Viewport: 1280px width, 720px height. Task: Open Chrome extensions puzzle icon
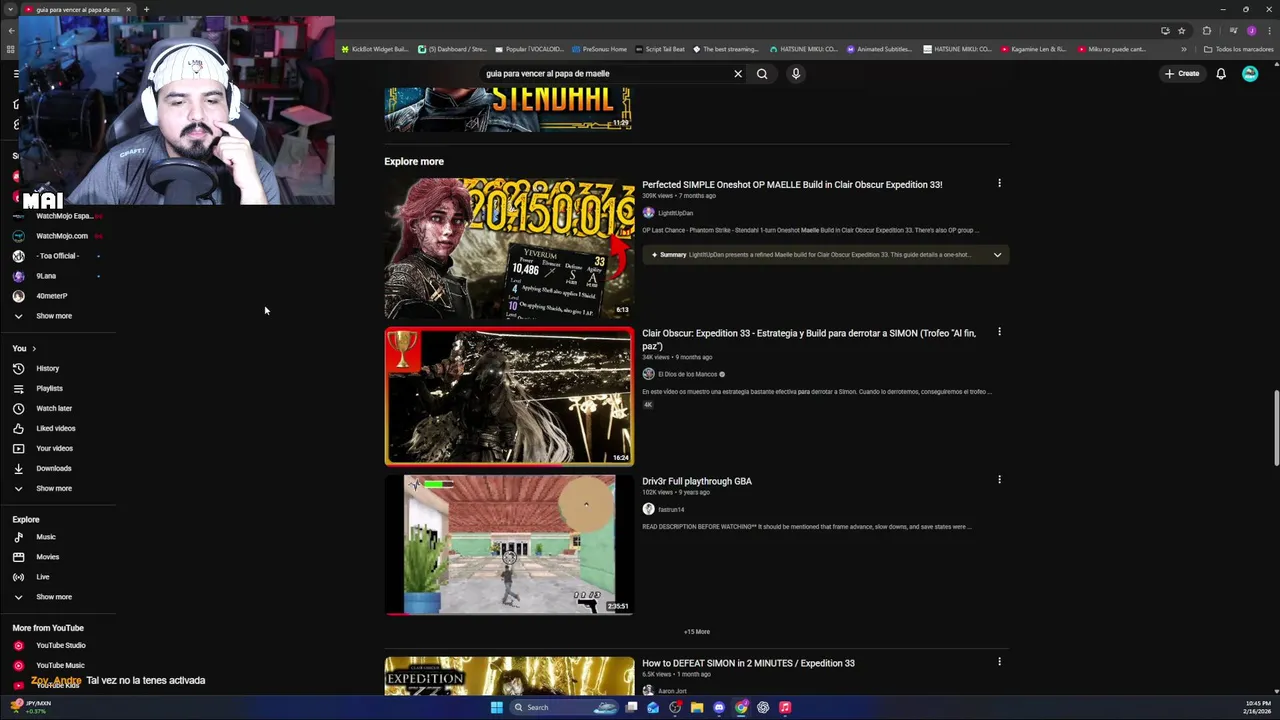(x=1207, y=30)
